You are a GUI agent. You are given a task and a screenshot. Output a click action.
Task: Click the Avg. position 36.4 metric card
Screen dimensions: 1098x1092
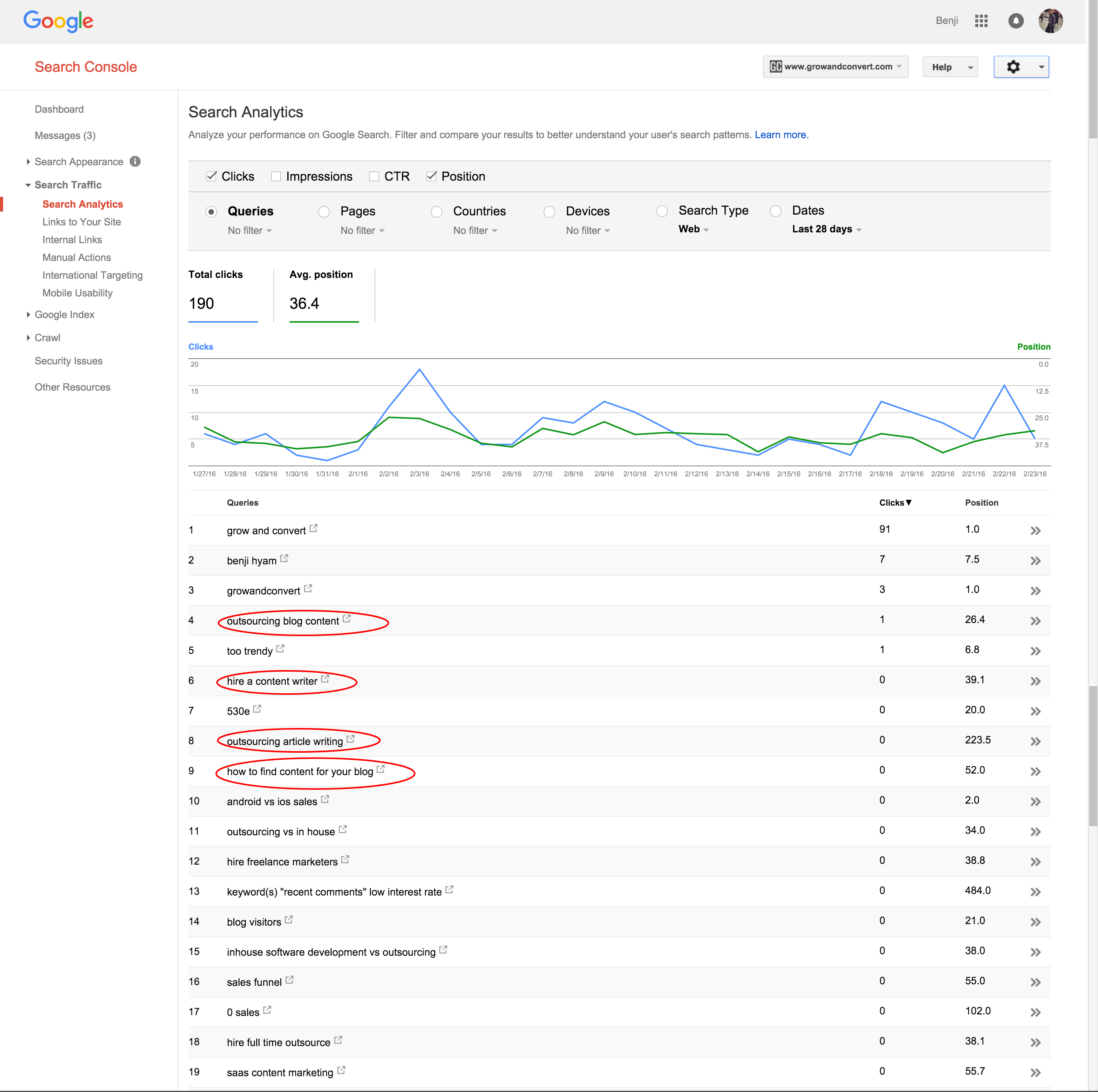(324, 295)
